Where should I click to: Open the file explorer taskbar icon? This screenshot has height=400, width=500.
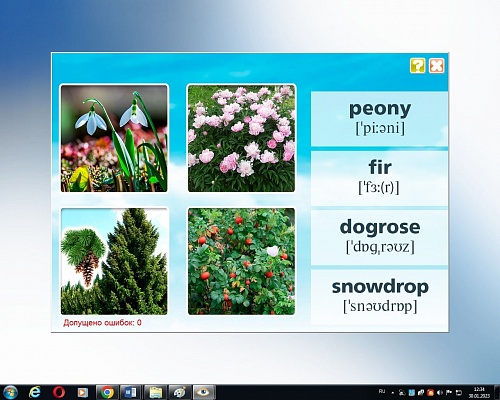pyautogui.click(x=155, y=392)
